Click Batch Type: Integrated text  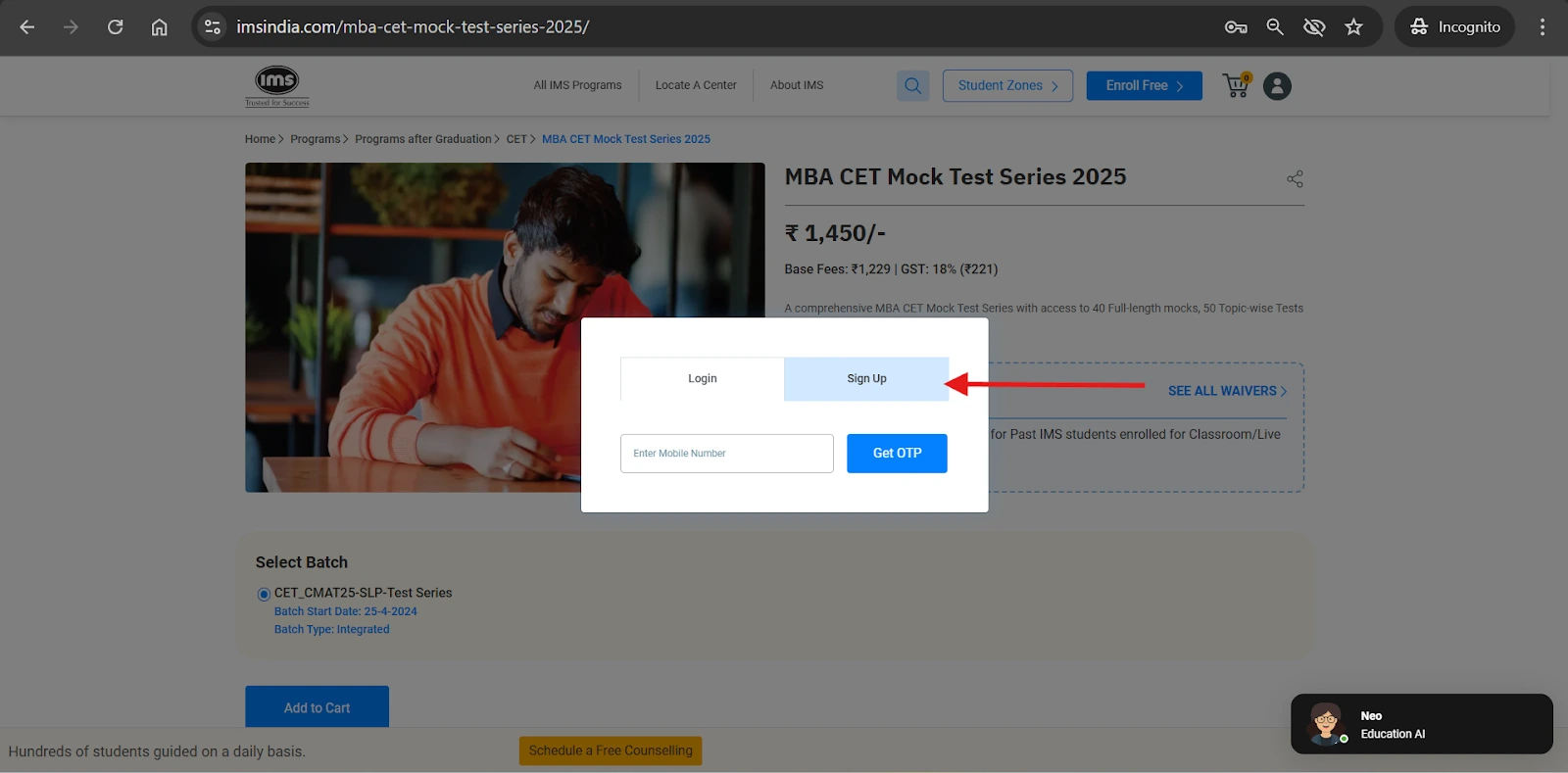[x=332, y=630]
